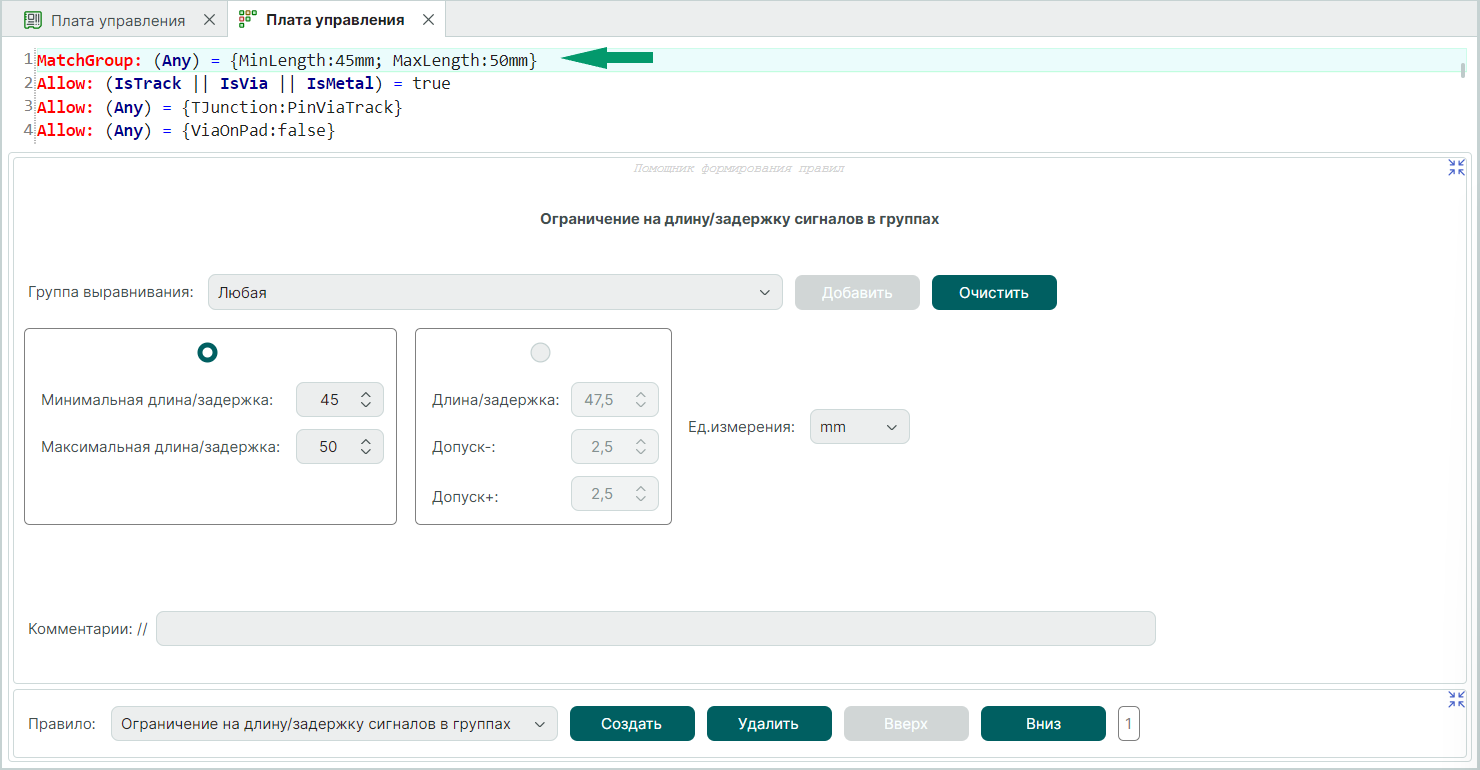This screenshot has height=770, width=1480.
Task: Click the IsTrack Allow rule on line 2
Action: point(244,84)
